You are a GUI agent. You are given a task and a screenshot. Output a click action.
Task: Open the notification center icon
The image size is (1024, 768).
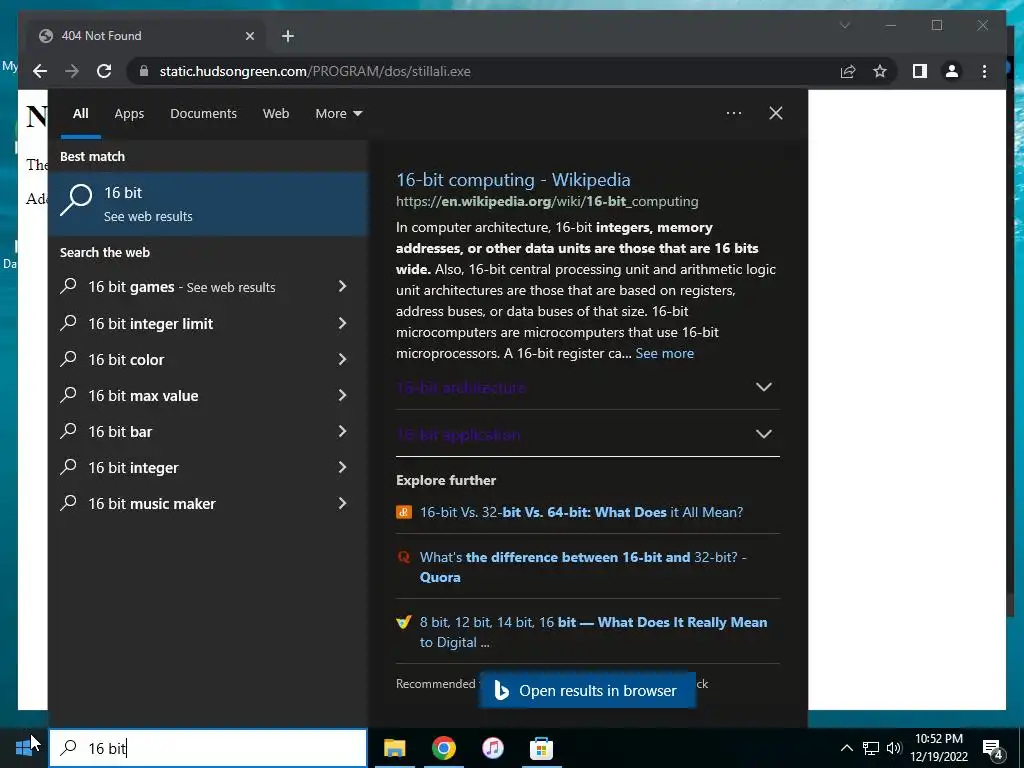coord(993,749)
